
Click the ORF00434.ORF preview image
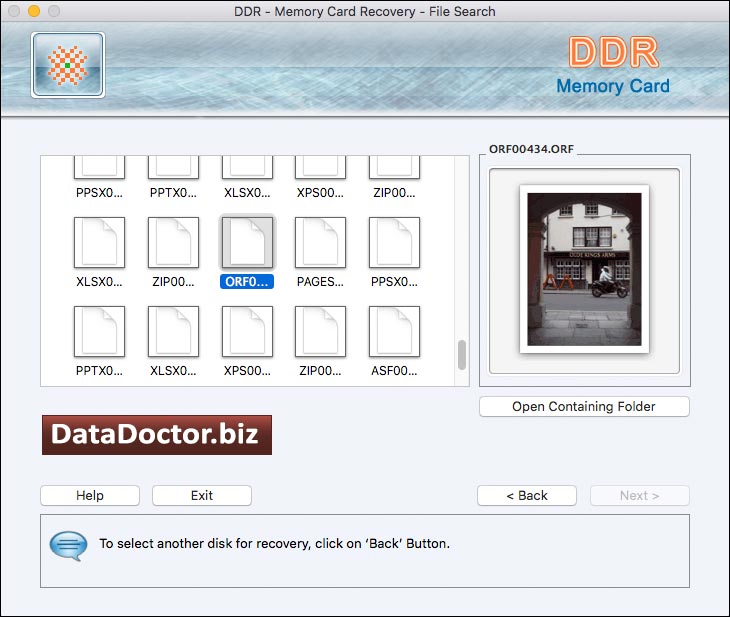(x=584, y=269)
